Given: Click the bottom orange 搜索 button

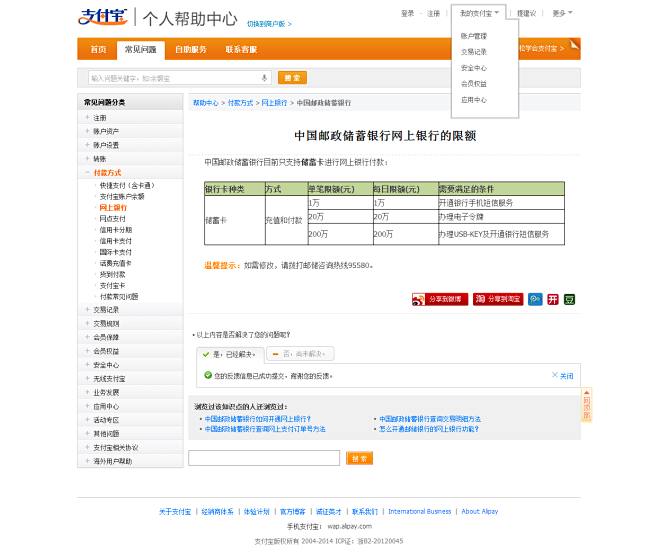Looking at the screenshot, I should click(359, 459).
